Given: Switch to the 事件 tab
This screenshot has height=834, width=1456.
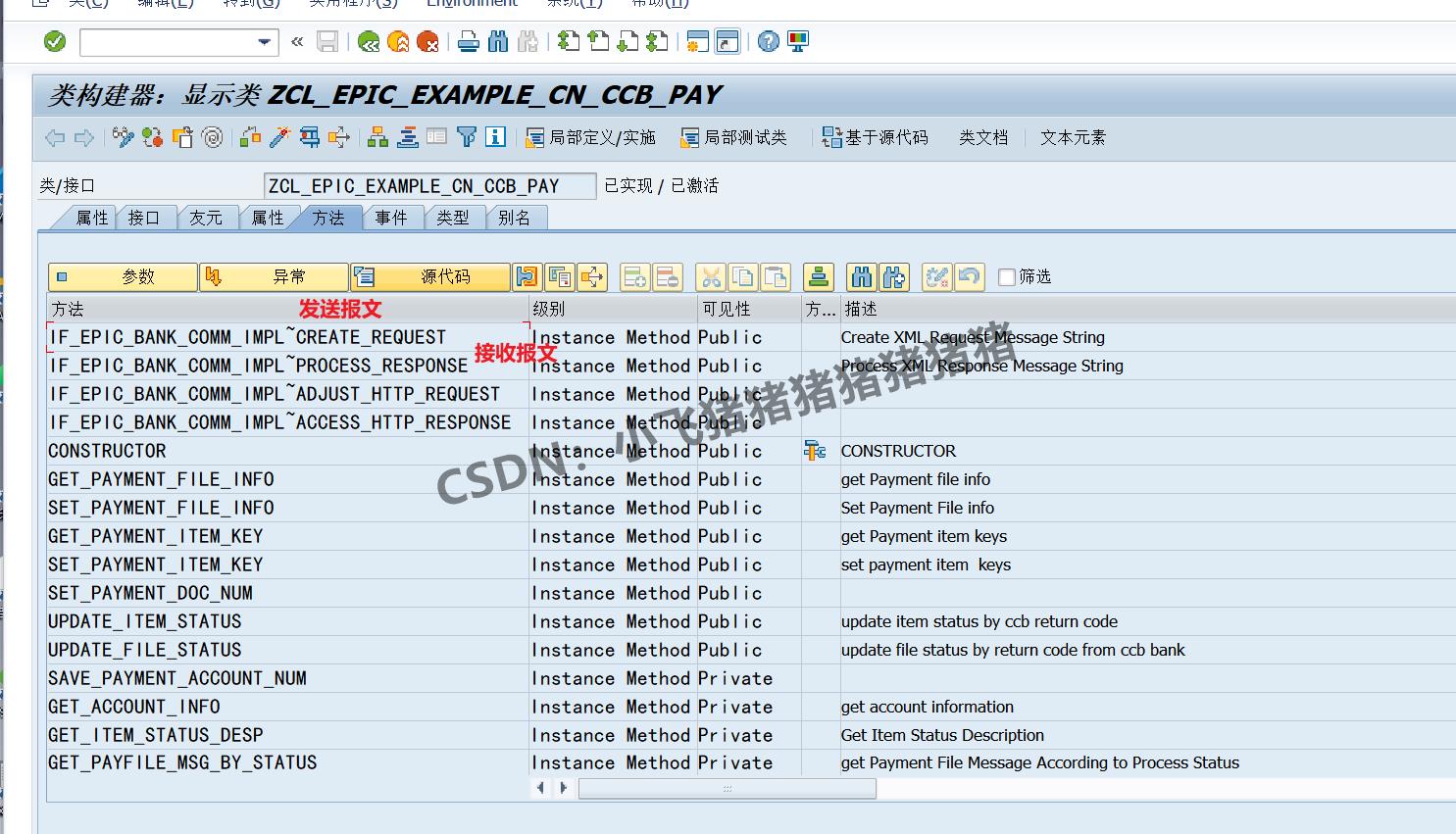Looking at the screenshot, I should 392,218.
